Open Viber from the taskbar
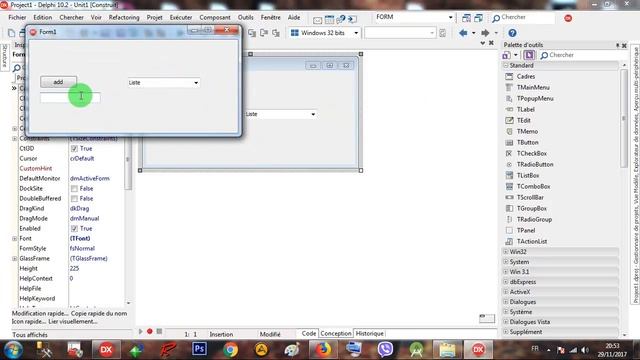The width and height of the screenshot is (640, 360). coord(385,350)
